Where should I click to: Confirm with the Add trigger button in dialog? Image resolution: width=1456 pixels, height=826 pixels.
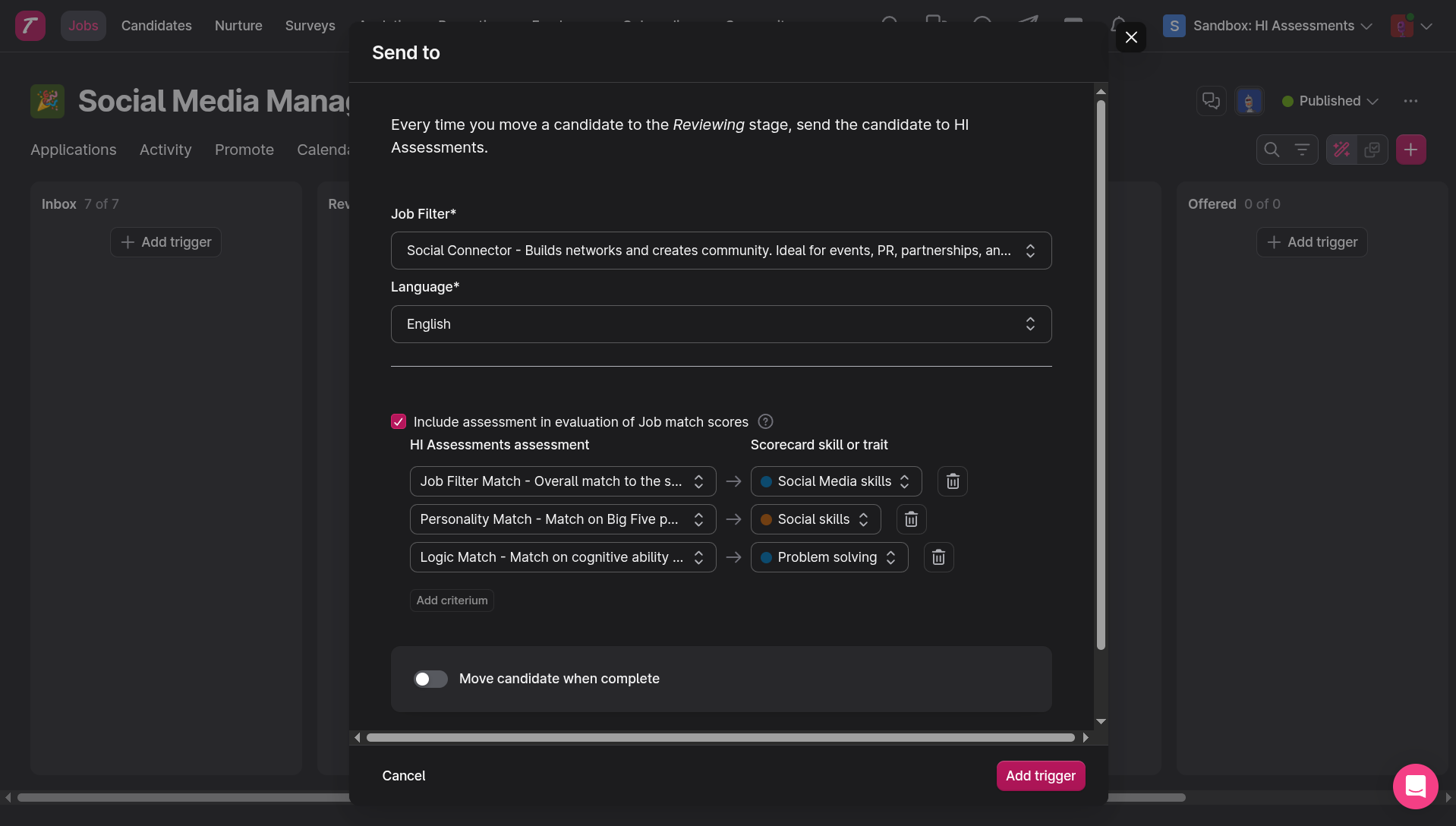[1040, 776]
